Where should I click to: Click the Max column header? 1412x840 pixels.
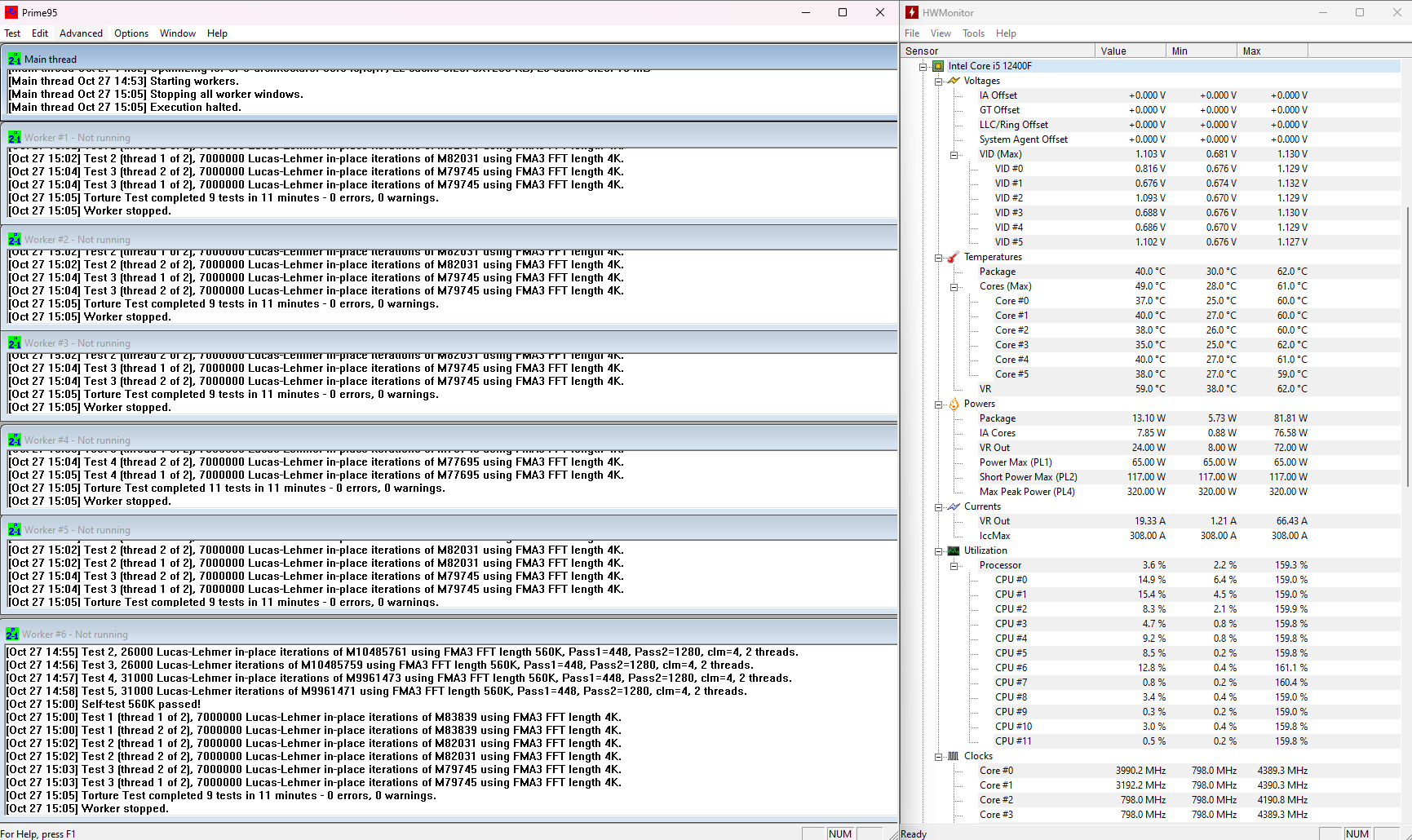tap(1273, 51)
